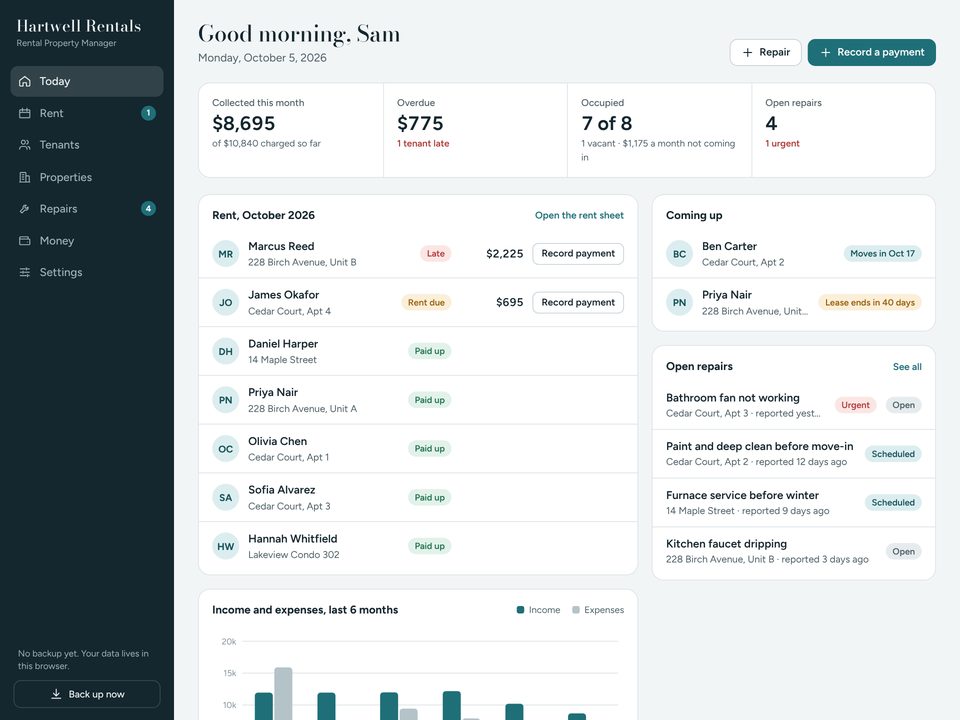This screenshot has height=720, width=960.
Task: Click the Tenants people icon
Action: point(24,145)
